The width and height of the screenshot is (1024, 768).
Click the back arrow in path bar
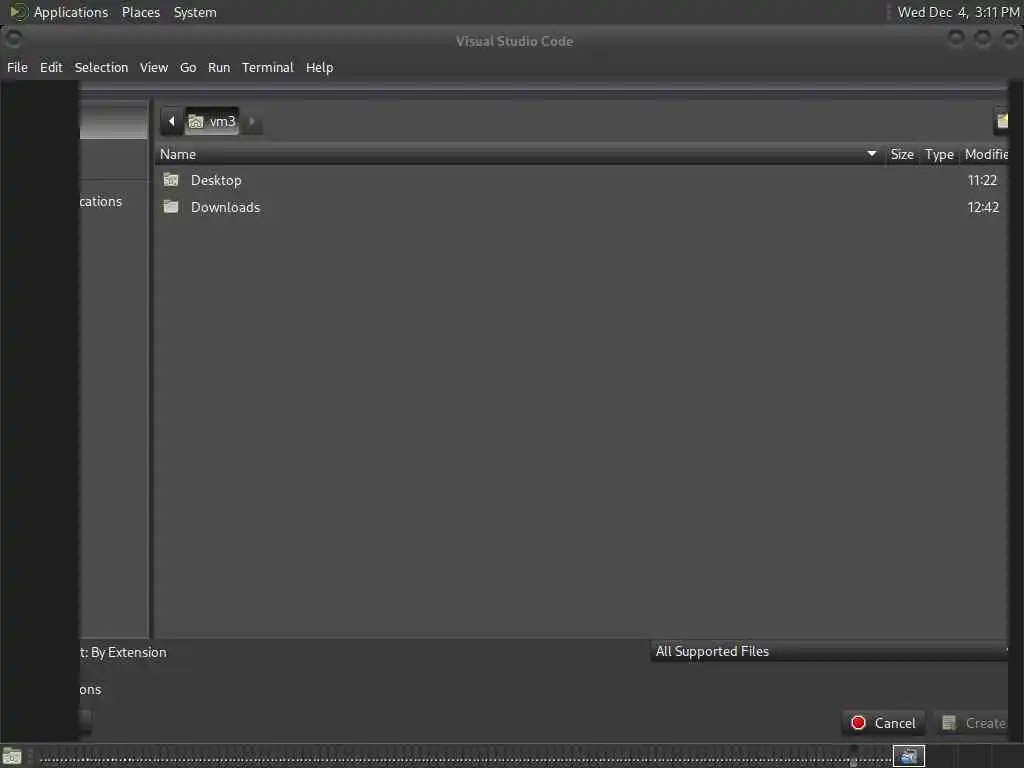(x=172, y=121)
